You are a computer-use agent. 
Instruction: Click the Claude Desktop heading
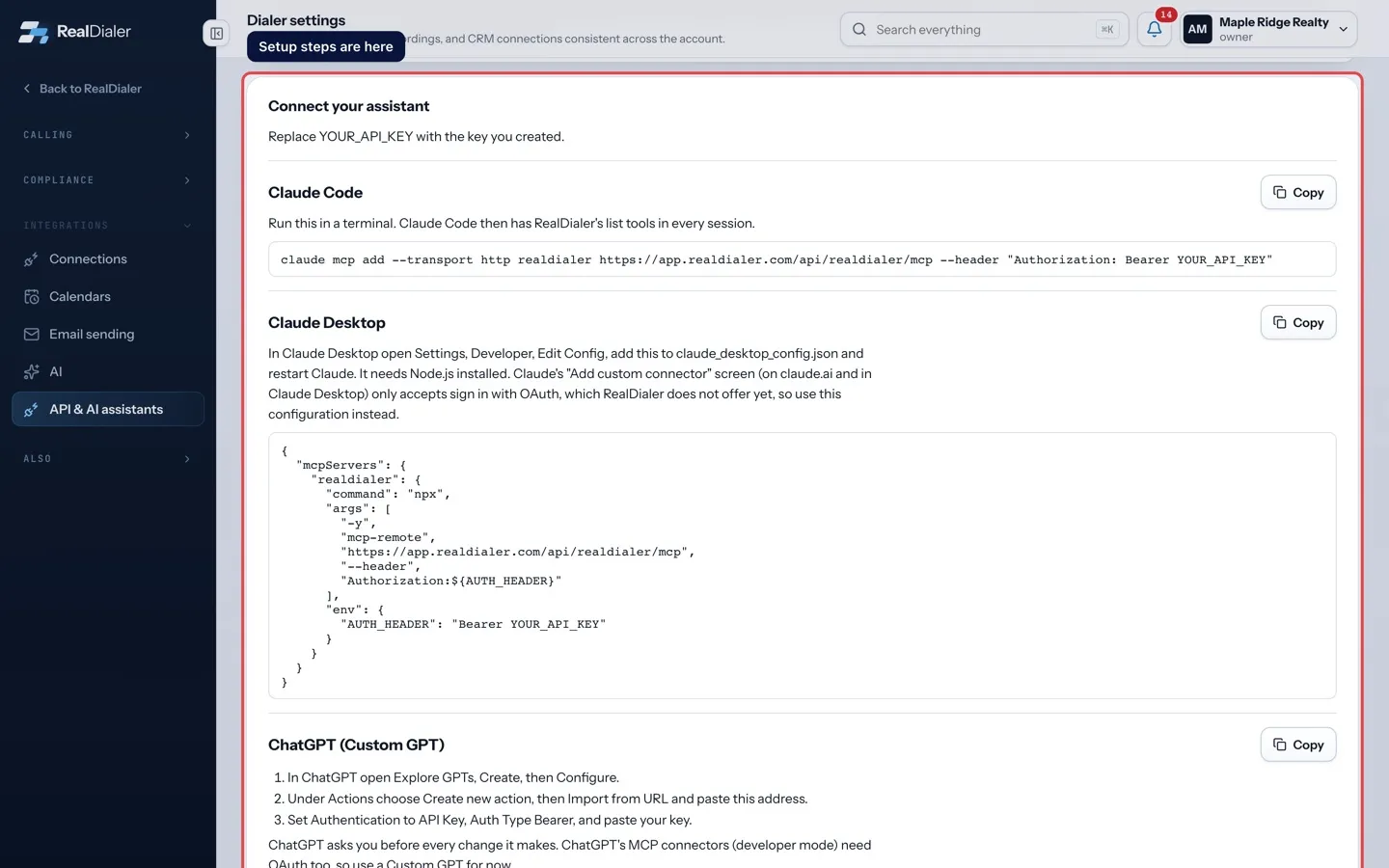[x=327, y=323]
